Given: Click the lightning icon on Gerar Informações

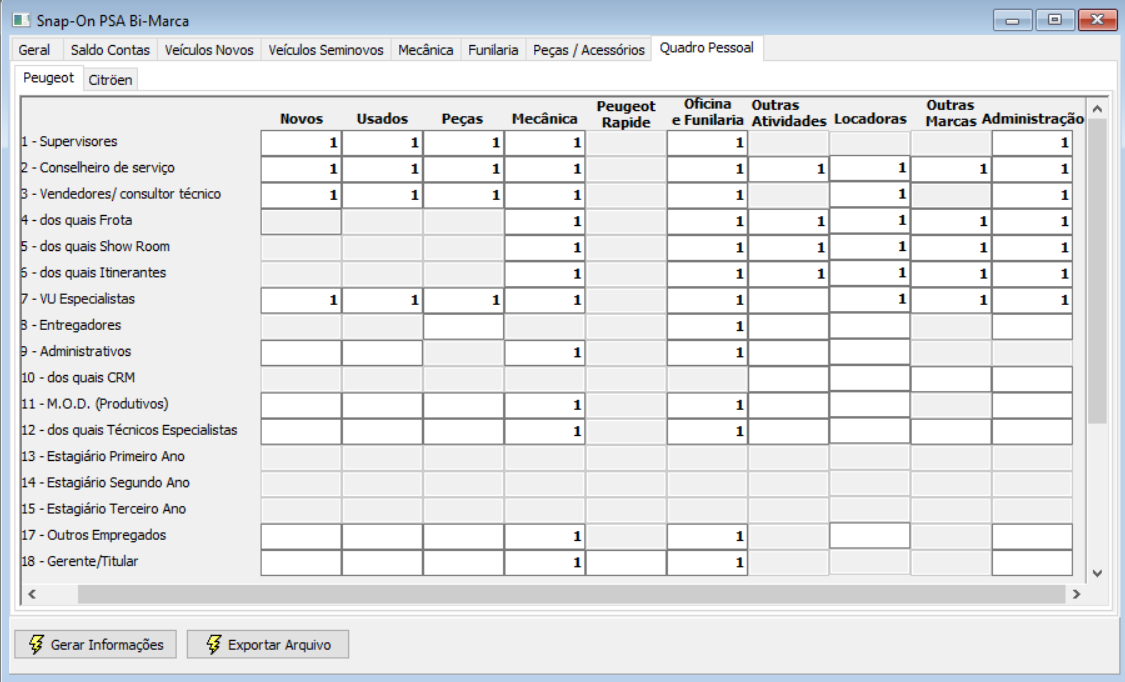Looking at the screenshot, I should point(36,644).
